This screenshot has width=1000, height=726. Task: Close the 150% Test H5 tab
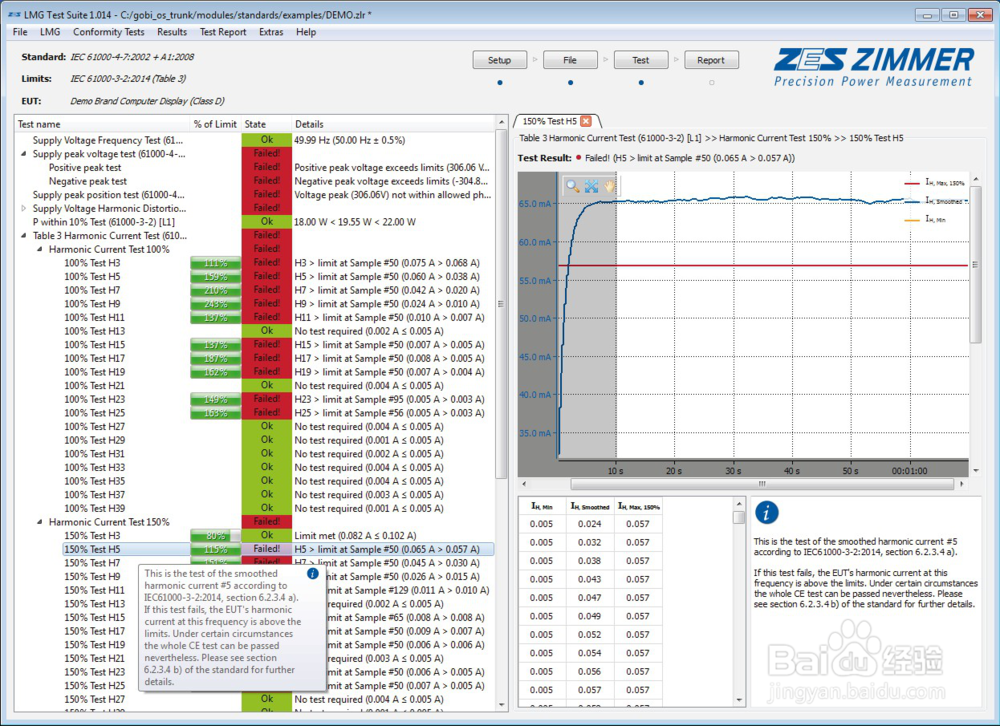586,121
